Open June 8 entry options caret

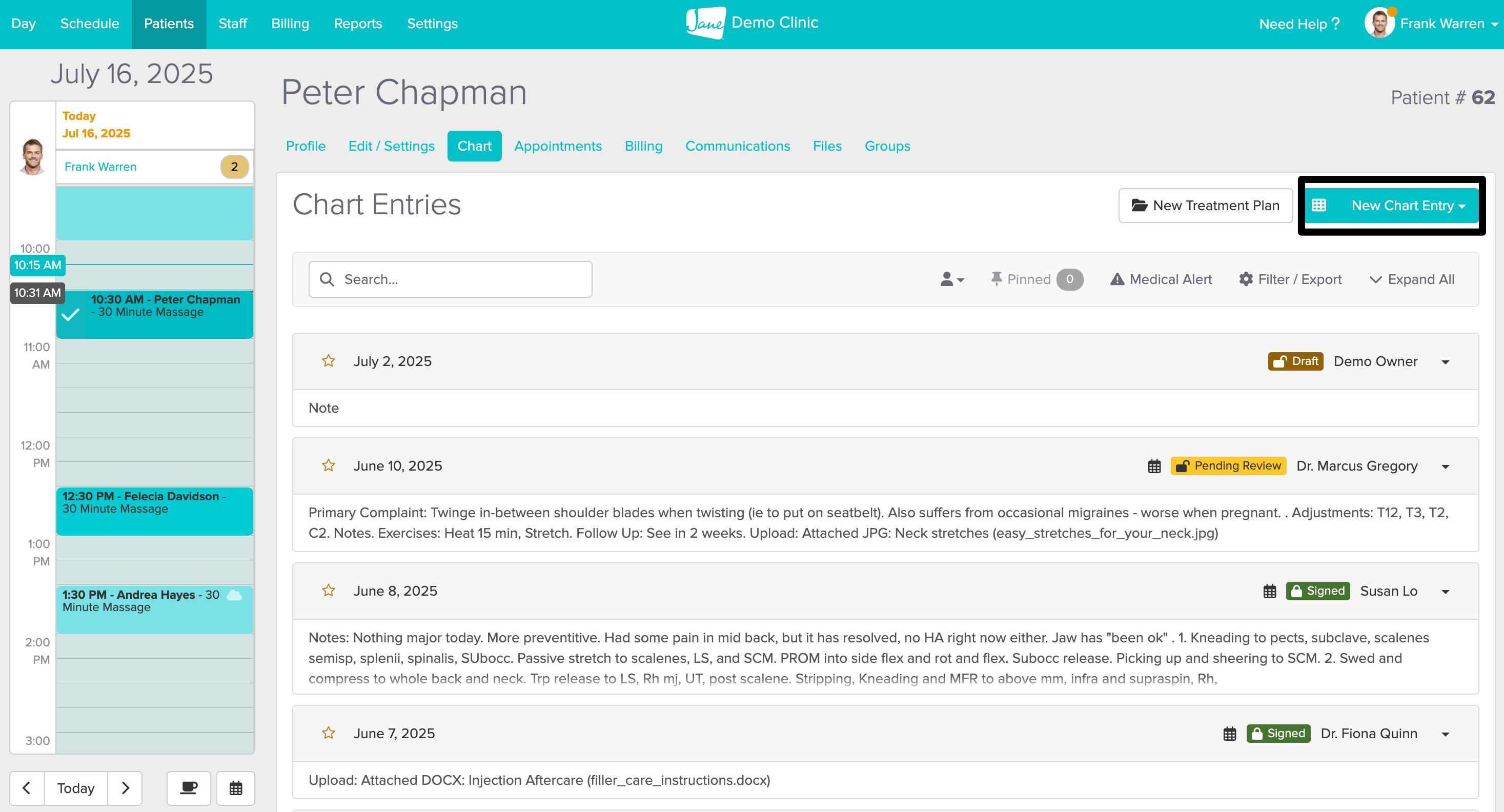coord(1446,592)
